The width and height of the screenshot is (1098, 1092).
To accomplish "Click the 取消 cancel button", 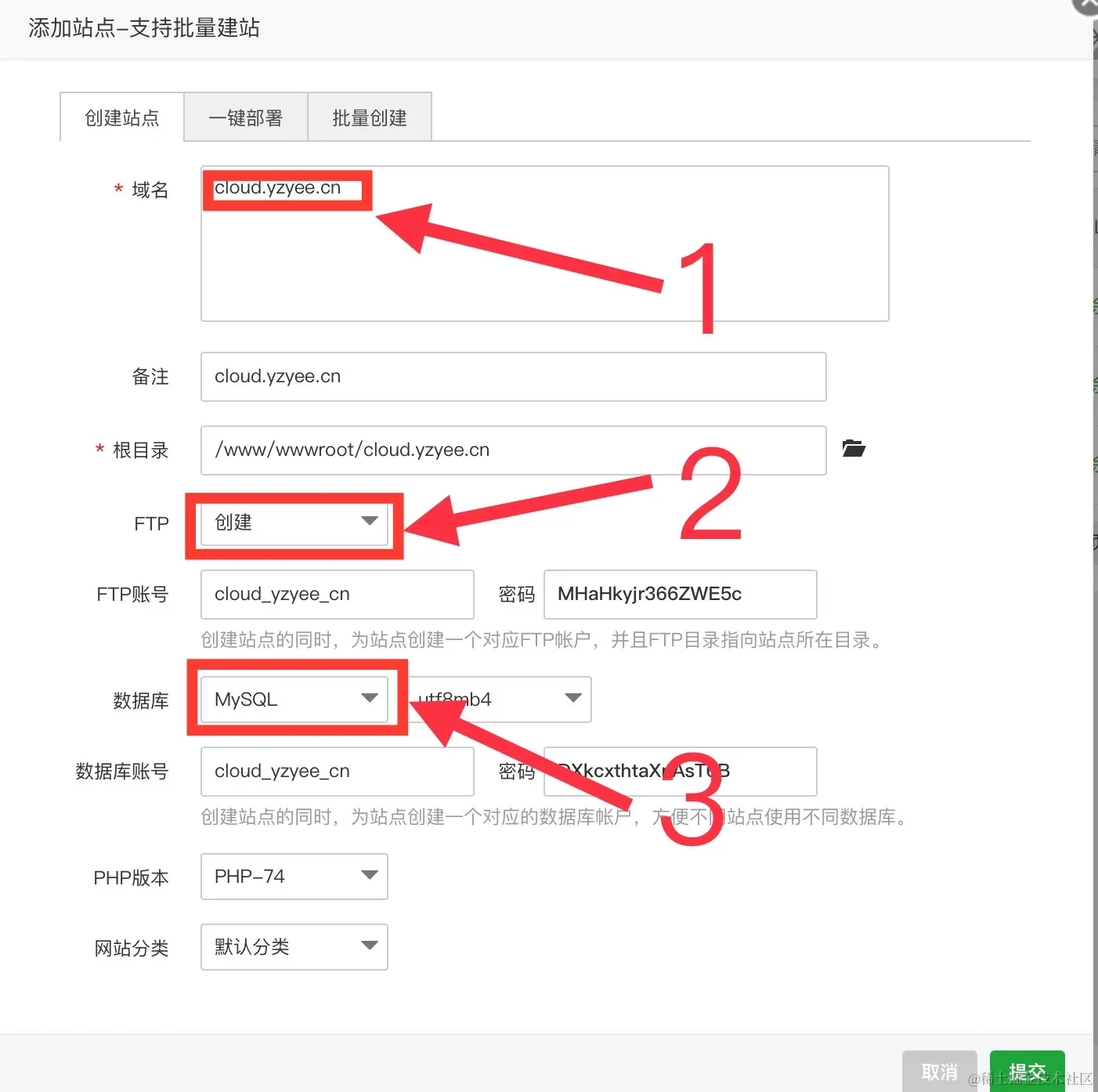I will pyautogui.click(x=939, y=1071).
